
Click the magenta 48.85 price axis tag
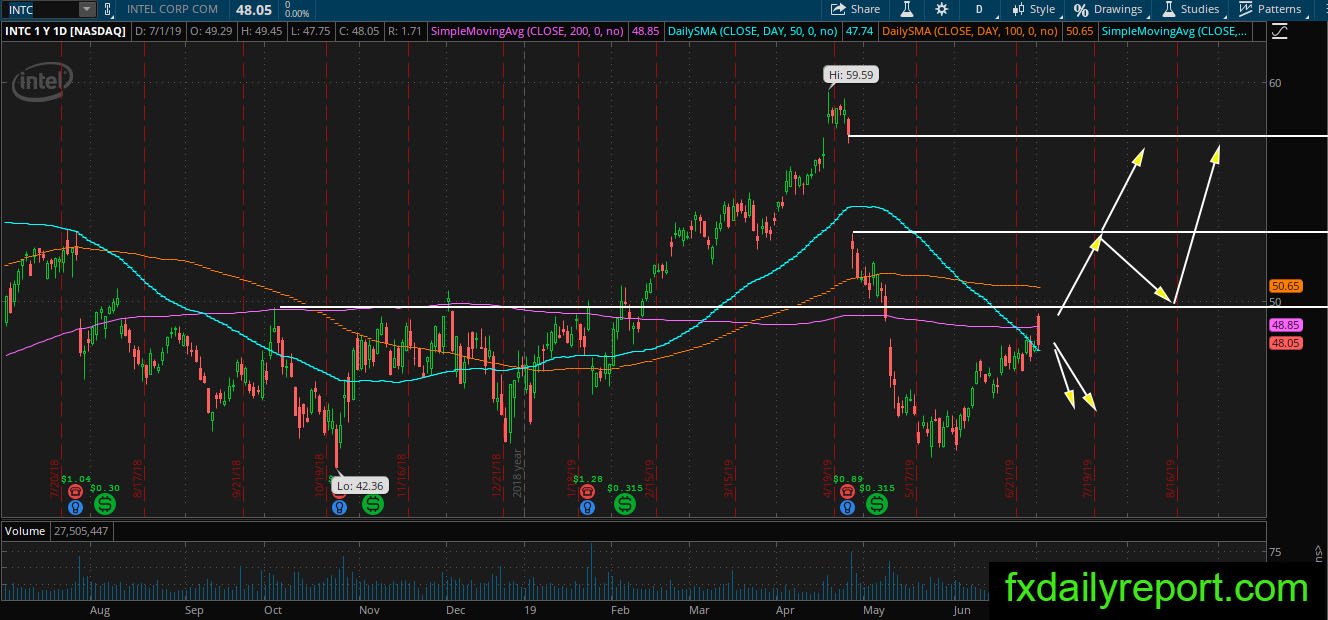(x=1285, y=325)
